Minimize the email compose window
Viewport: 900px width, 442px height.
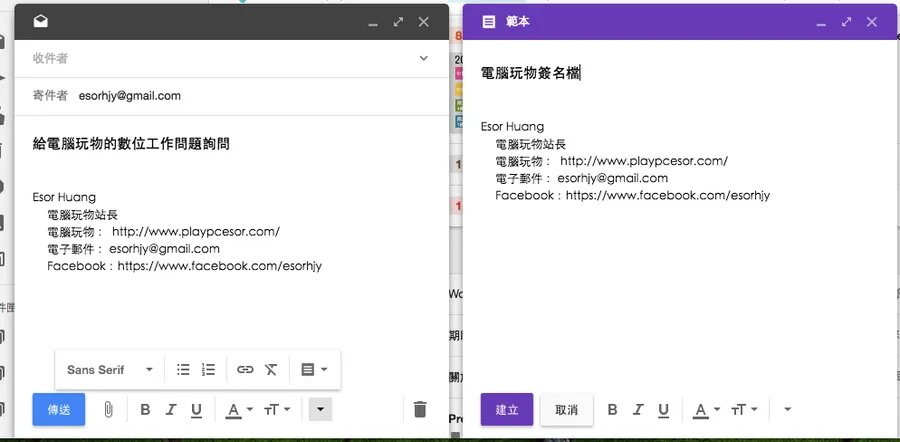coord(373,23)
